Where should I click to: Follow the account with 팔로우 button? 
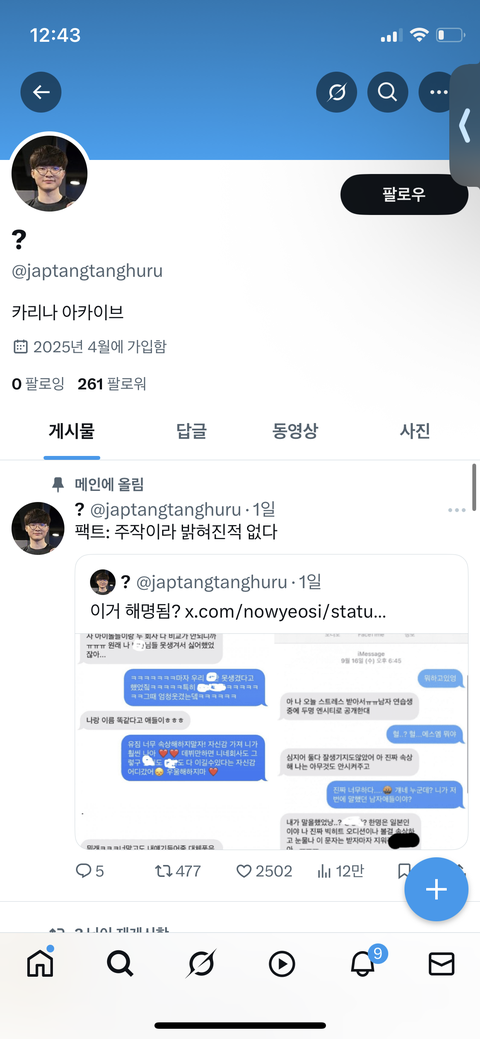pos(404,195)
